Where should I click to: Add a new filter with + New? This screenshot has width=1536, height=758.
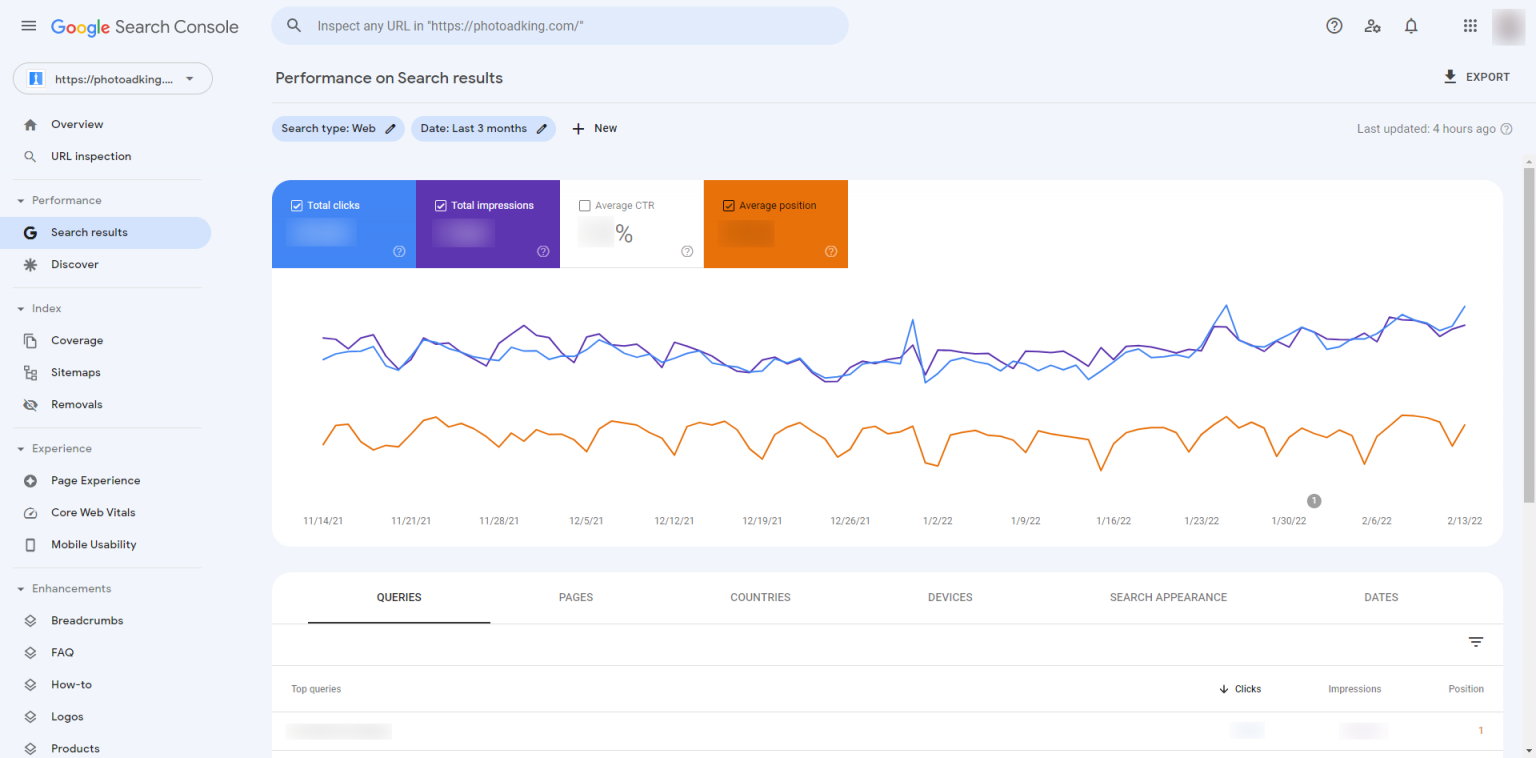point(594,128)
